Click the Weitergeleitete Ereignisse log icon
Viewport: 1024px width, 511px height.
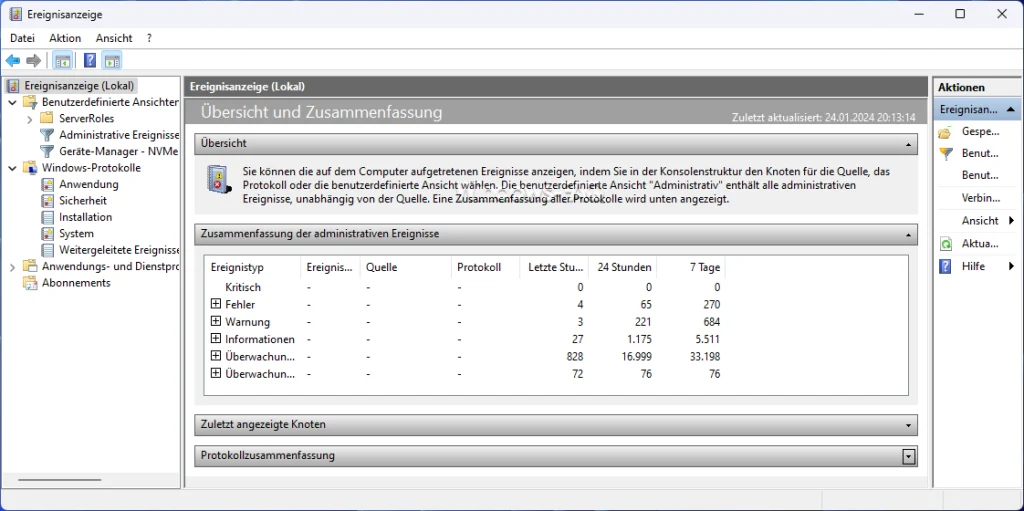(x=47, y=250)
